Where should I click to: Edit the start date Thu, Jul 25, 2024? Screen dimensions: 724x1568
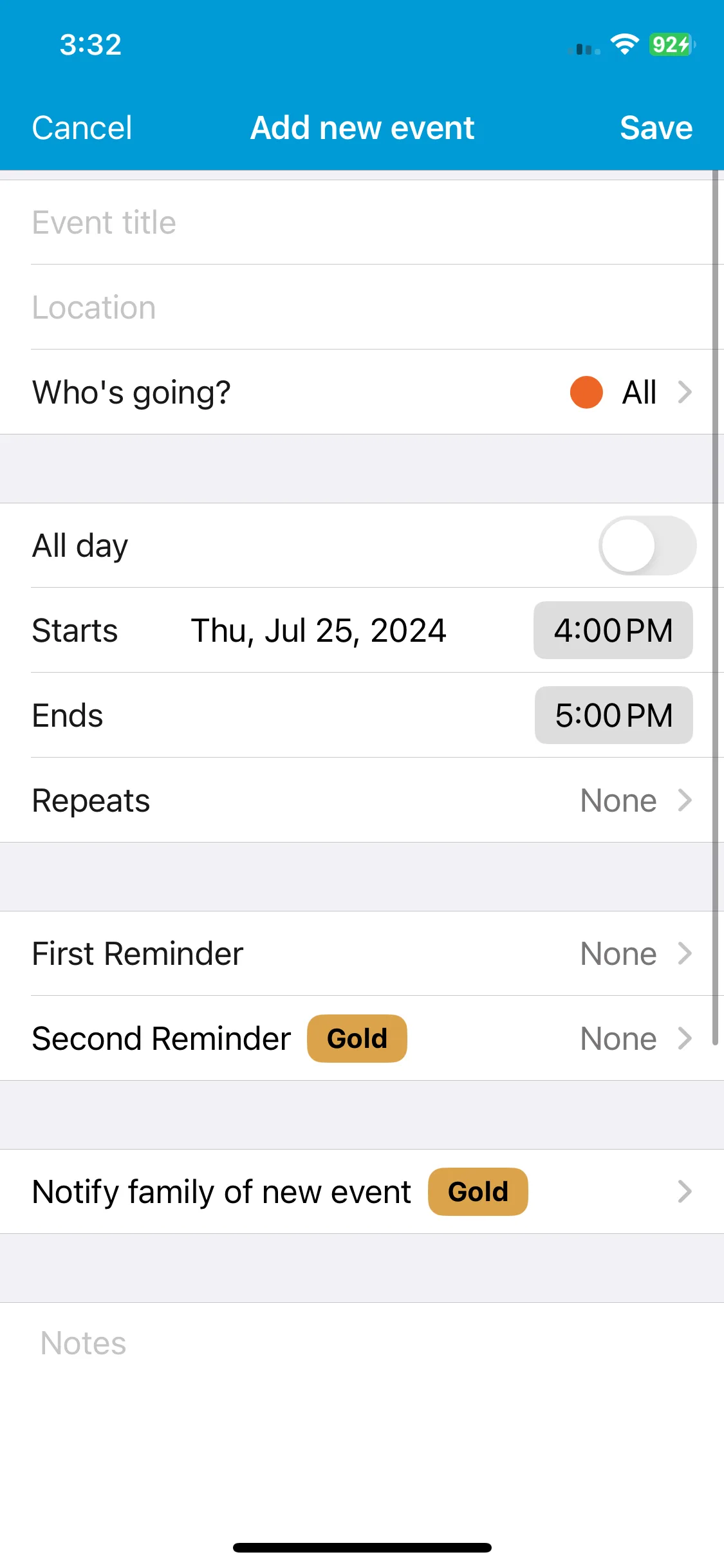(x=319, y=630)
